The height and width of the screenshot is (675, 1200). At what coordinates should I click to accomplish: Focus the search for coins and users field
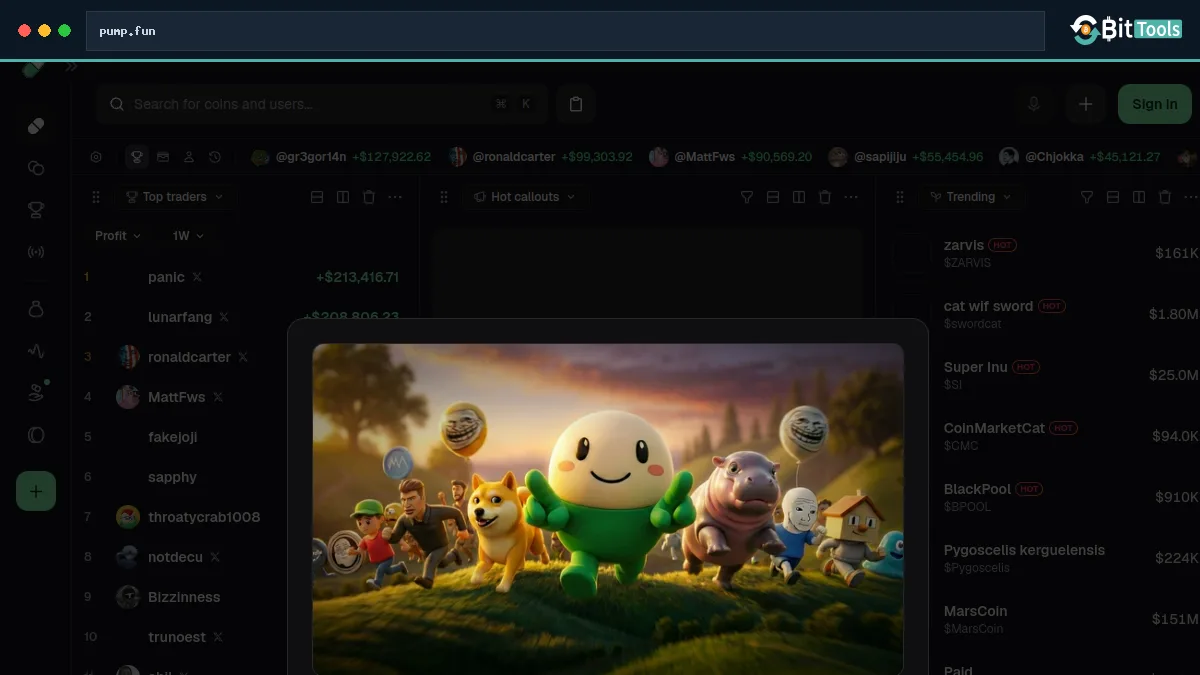pyautogui.click(x=321, y=104)
